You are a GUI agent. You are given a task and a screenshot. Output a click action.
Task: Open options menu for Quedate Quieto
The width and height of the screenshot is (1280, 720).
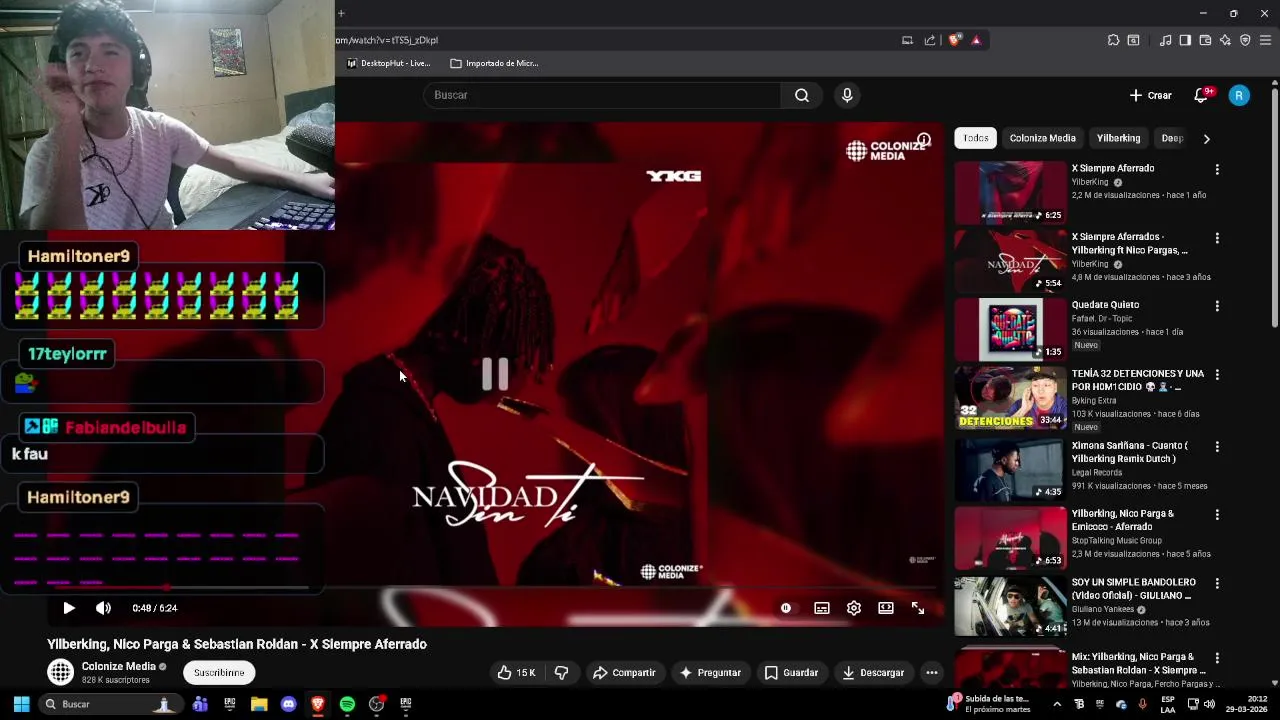1217,306
